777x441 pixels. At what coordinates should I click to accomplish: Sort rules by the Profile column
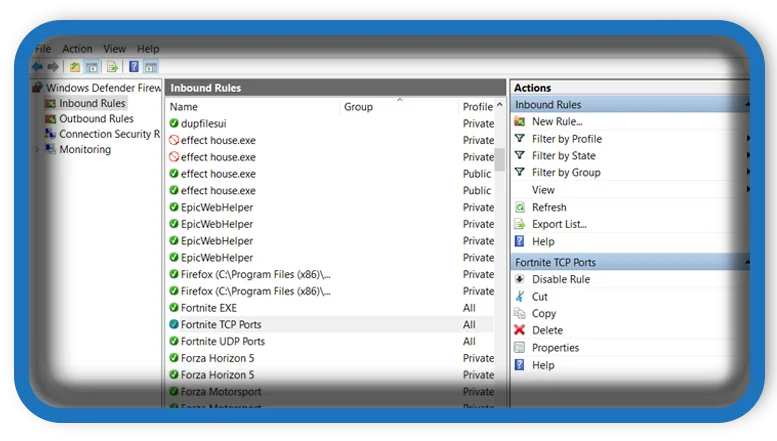(x=477, y=107)
